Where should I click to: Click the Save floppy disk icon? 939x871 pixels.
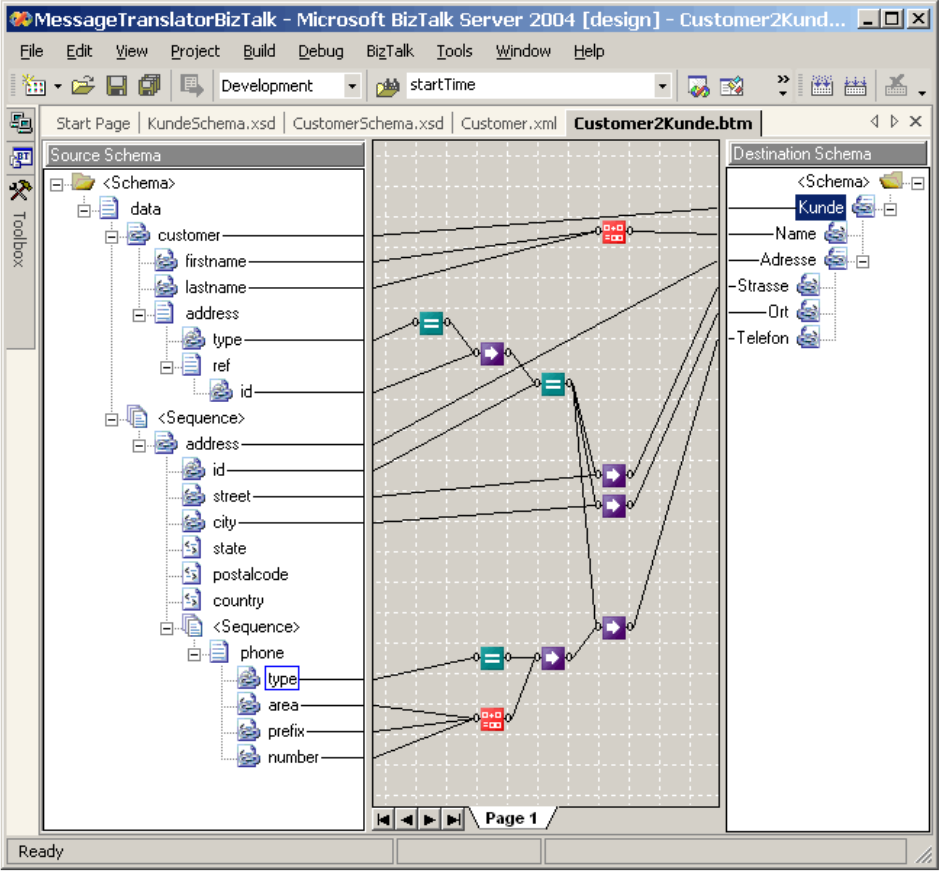[x=116, y=86]
